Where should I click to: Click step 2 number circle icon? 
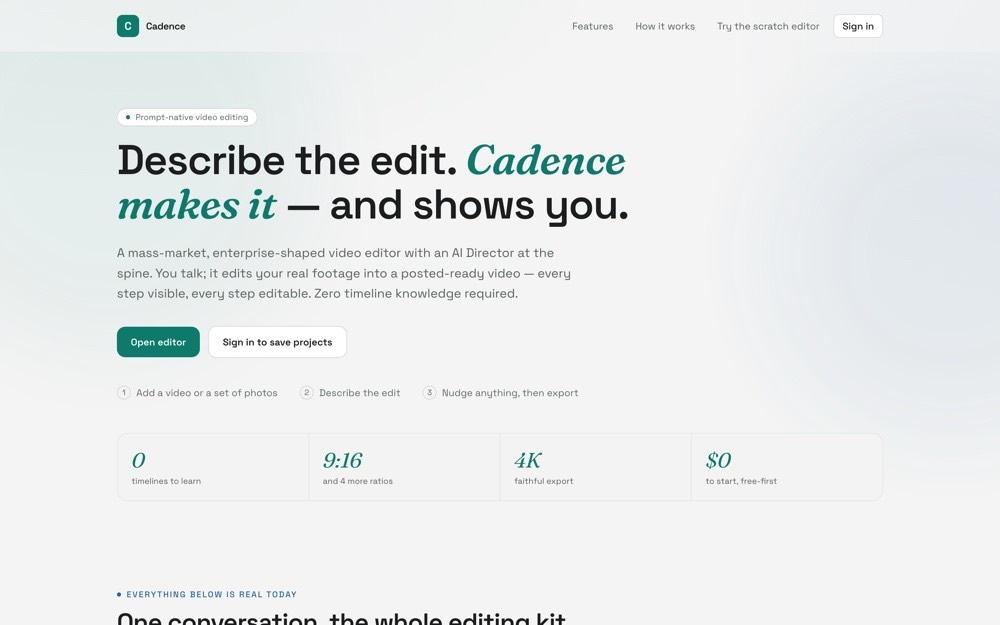coord(307,393)
